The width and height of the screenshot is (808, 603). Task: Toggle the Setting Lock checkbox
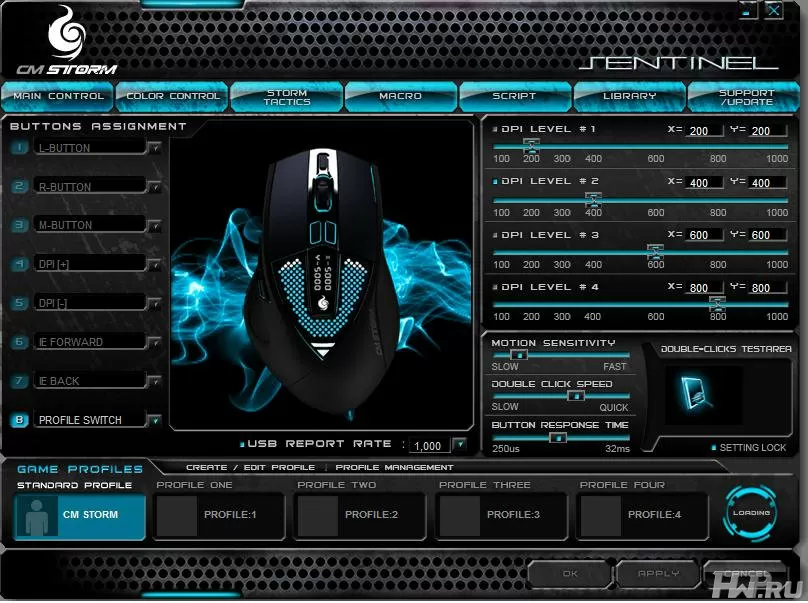tap(713, 448)
